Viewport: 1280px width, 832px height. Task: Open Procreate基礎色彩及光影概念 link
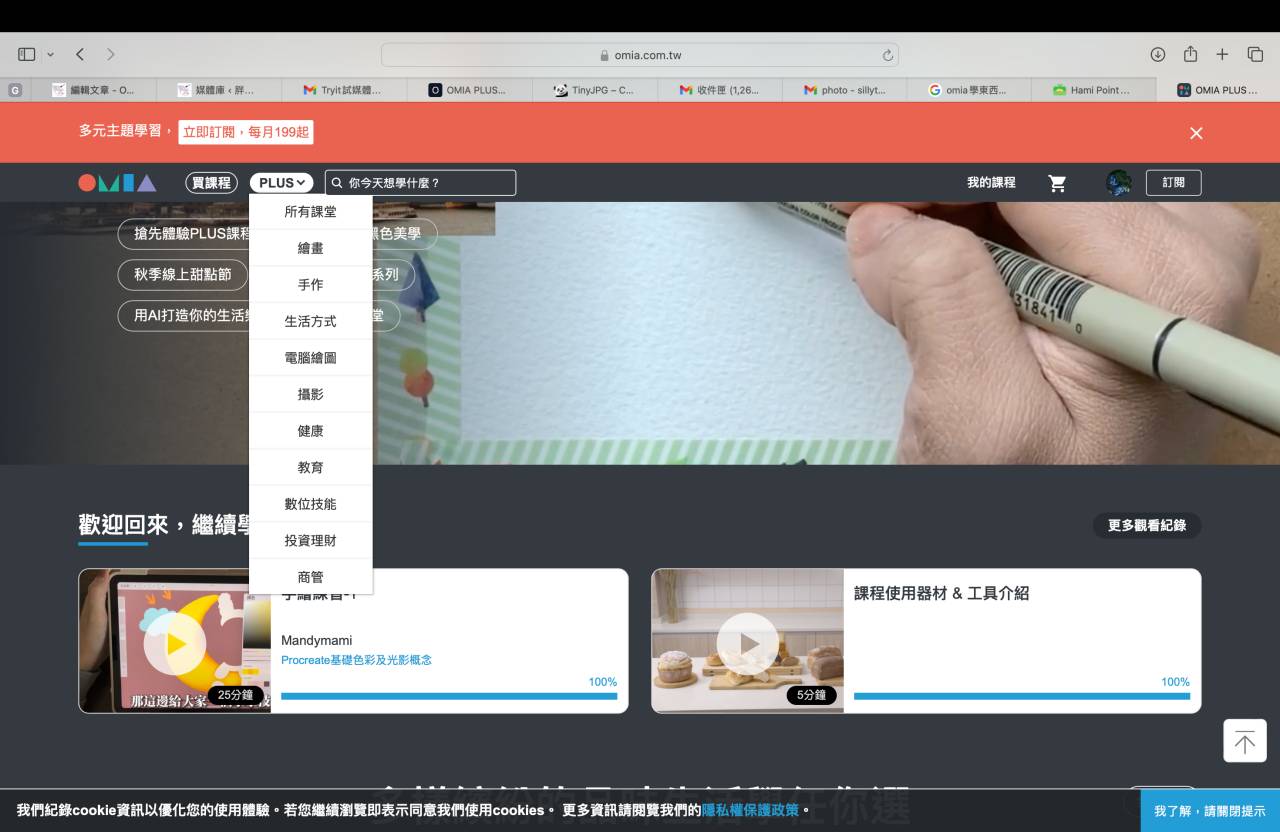(356, 660)
